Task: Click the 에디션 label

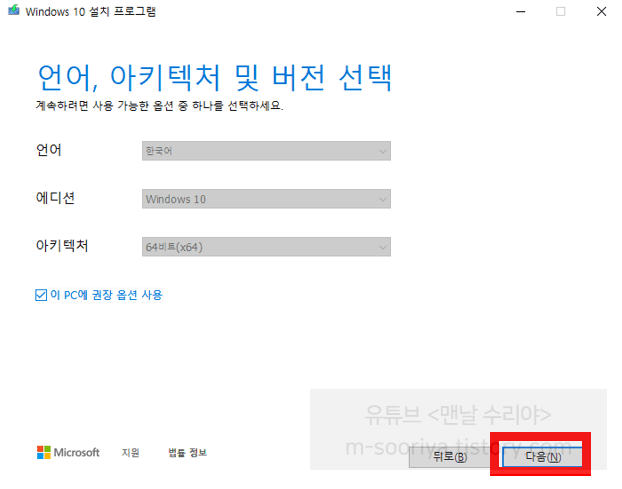Action: (x=55, y=198)
